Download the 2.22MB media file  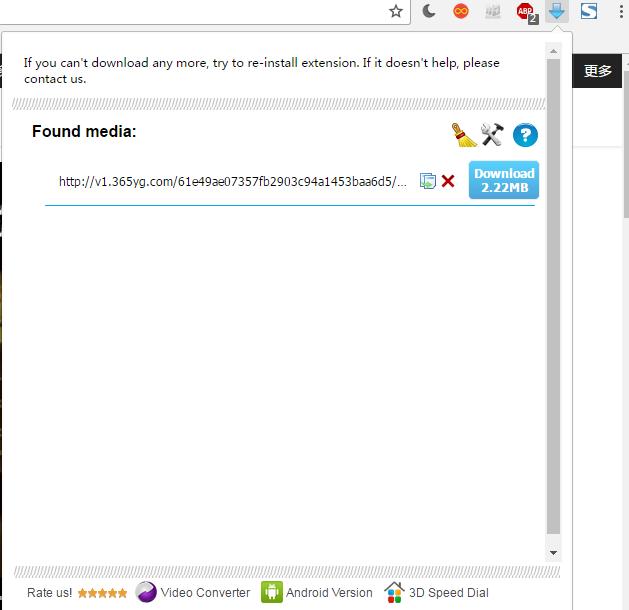coord(504,180)
